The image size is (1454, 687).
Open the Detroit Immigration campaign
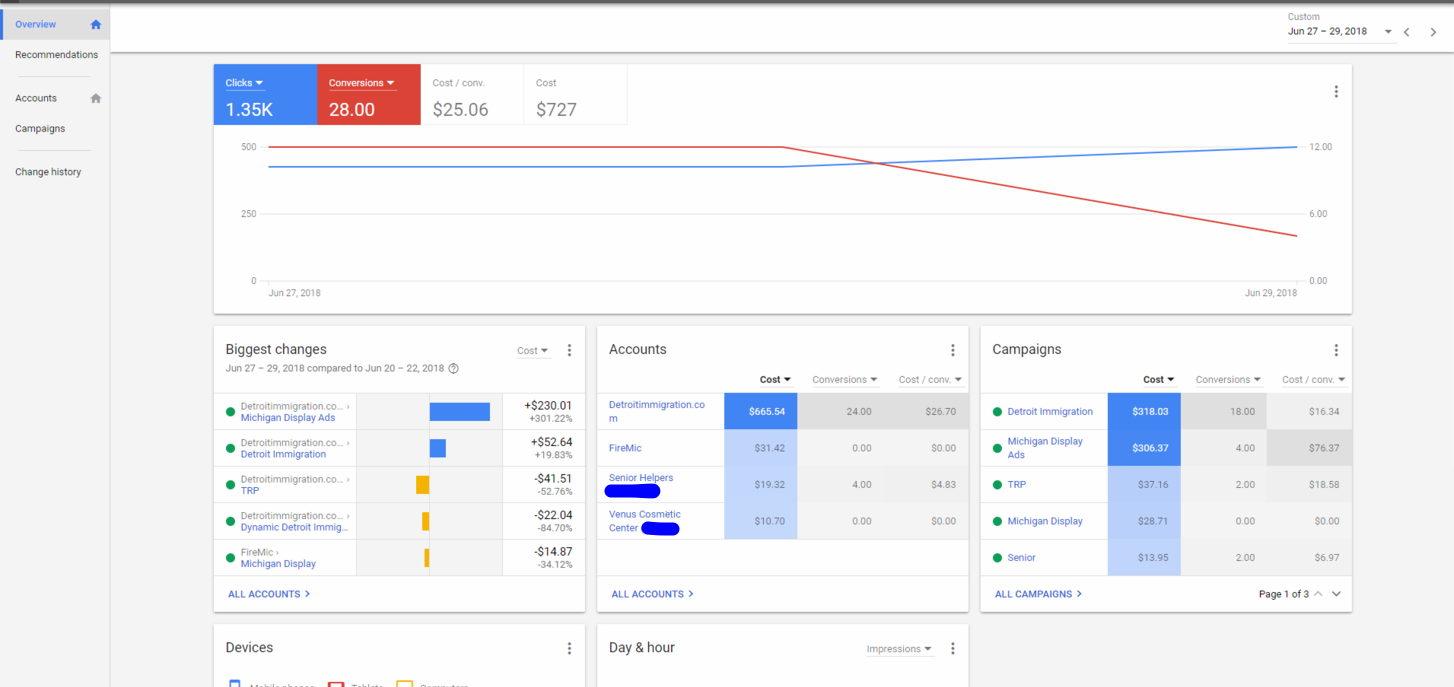1050,412
